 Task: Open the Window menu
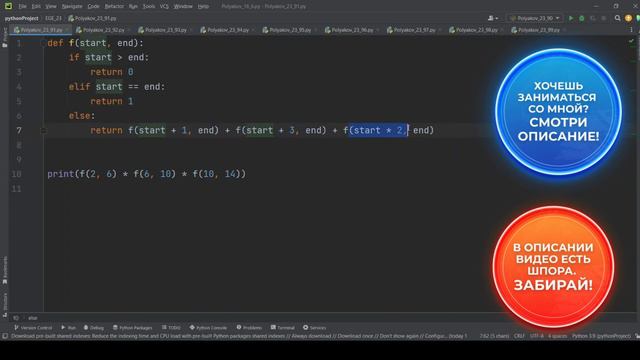[183, 7]
